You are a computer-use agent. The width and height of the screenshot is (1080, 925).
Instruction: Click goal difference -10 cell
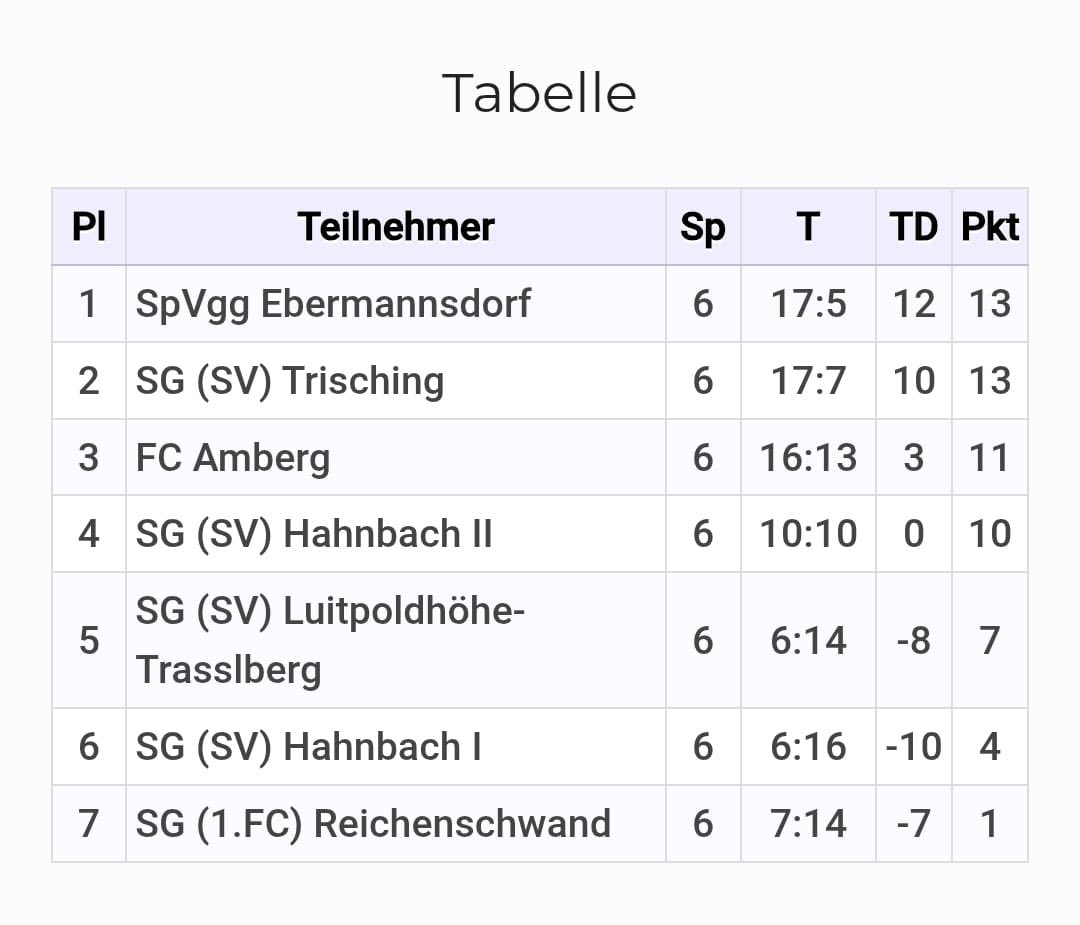913,747
